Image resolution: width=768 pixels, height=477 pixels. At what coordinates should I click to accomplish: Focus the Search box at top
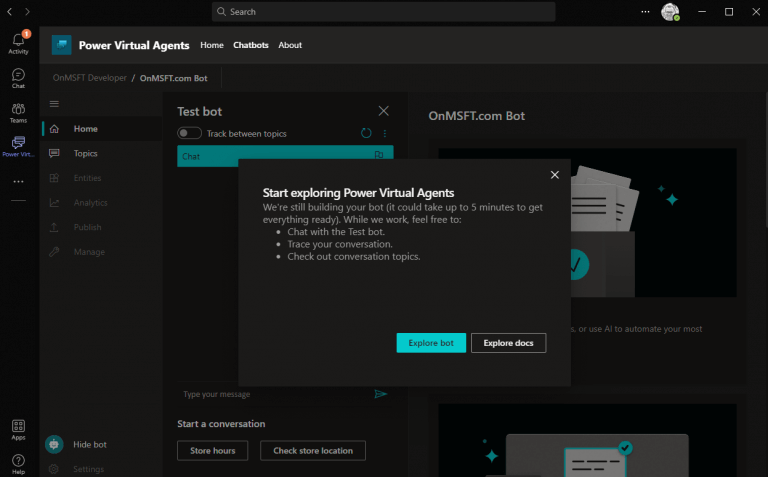tap(384, 12)
